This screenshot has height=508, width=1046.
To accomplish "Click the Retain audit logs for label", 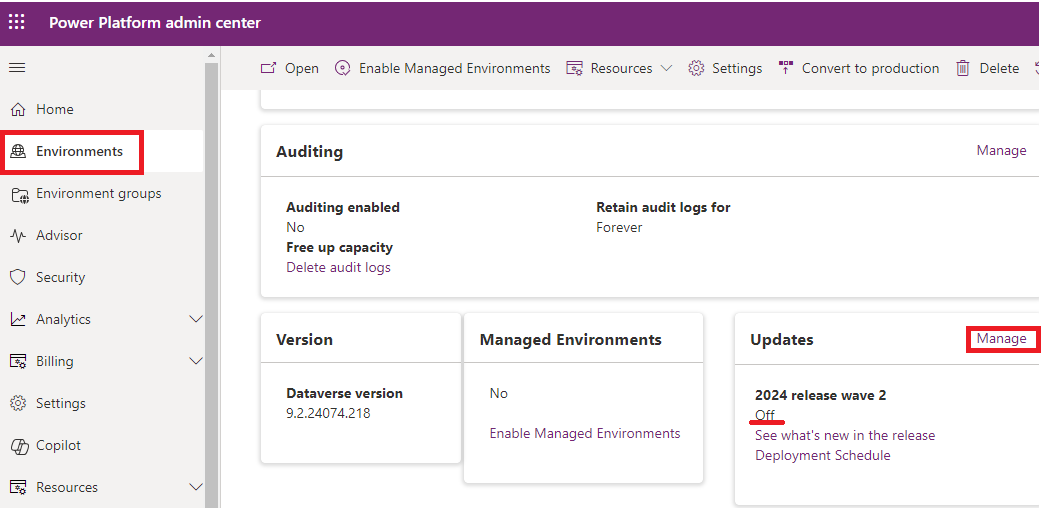I will coord(663,207).
